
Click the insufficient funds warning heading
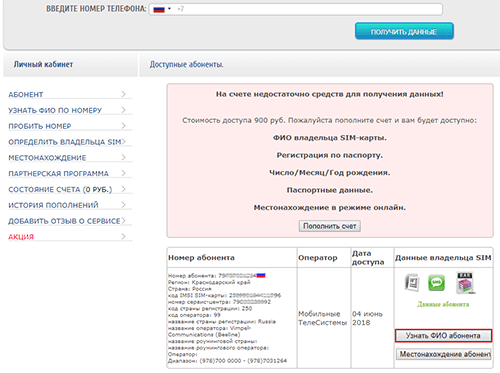pyautogui.click(x=330, y=94)
